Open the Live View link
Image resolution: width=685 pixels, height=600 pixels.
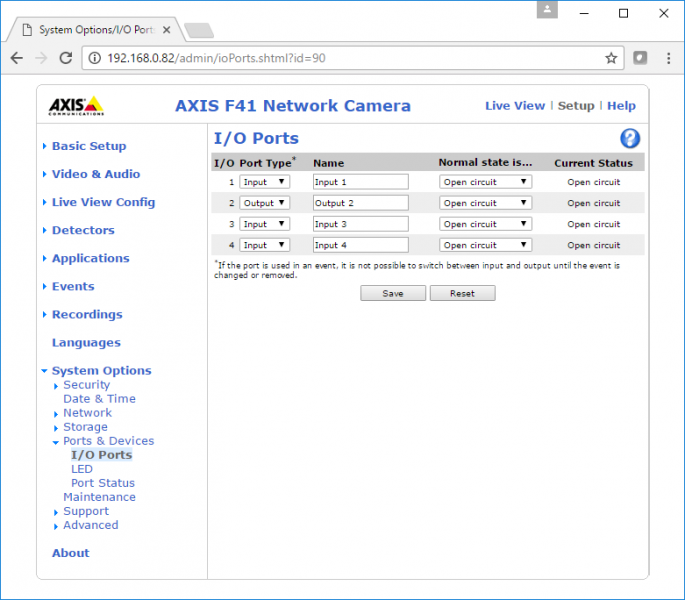515,106
